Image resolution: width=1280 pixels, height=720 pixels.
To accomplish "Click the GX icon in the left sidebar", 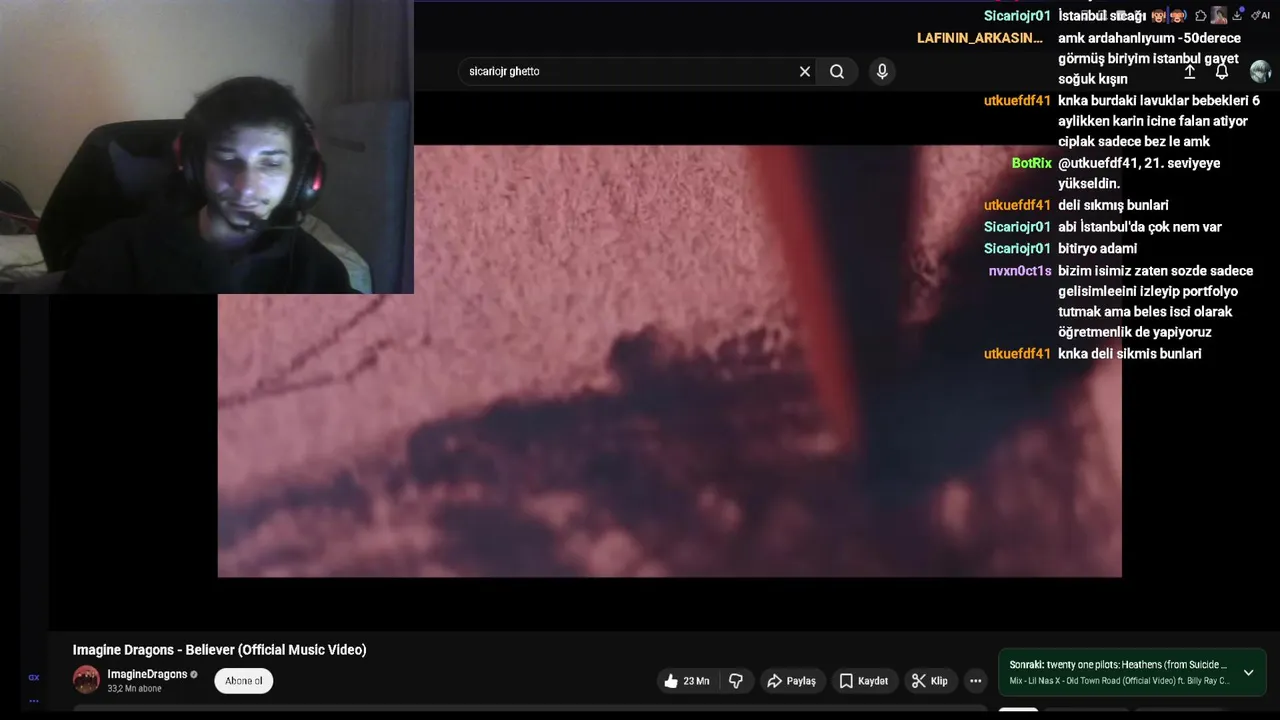I will click(34, 677).
